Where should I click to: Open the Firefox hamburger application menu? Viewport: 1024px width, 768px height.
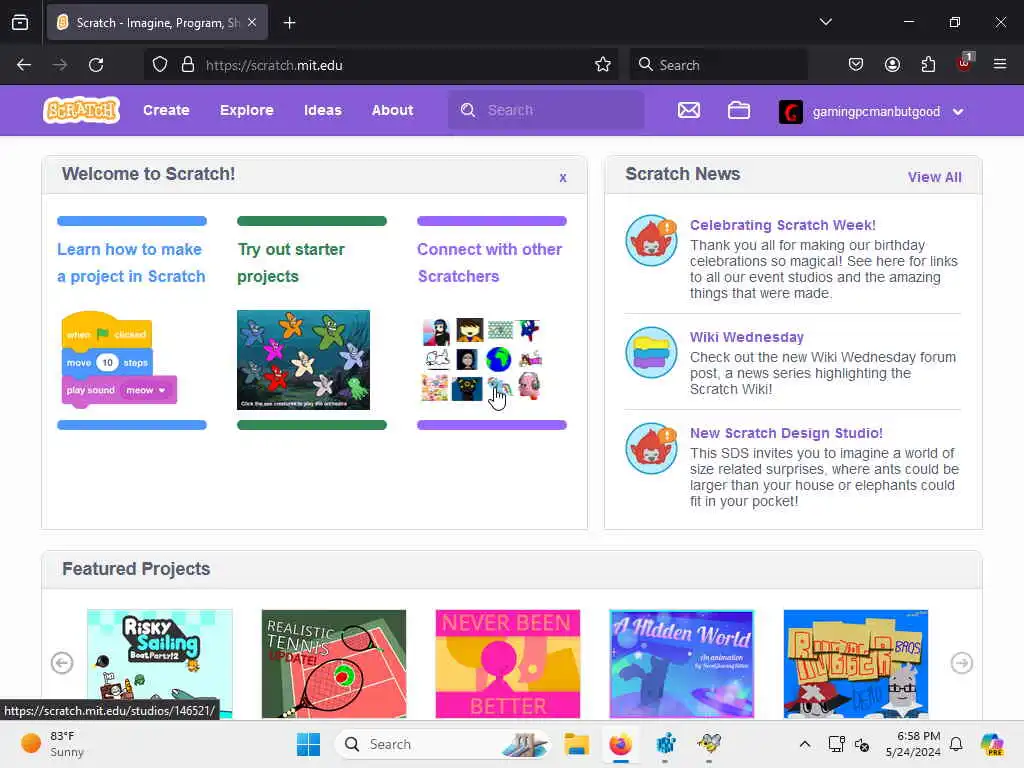(x=1000, y=64)
